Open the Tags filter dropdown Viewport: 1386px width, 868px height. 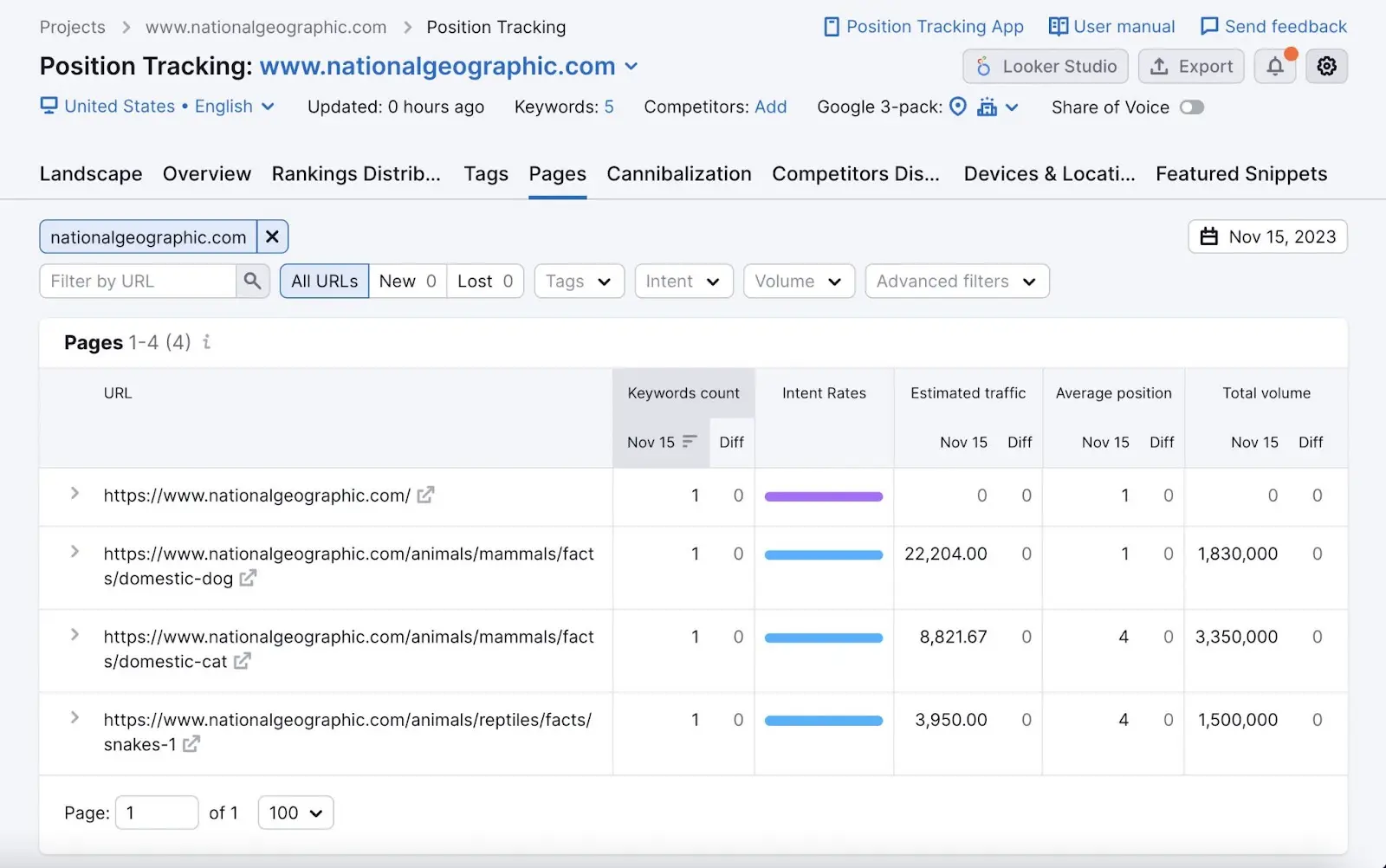[580, 281]
